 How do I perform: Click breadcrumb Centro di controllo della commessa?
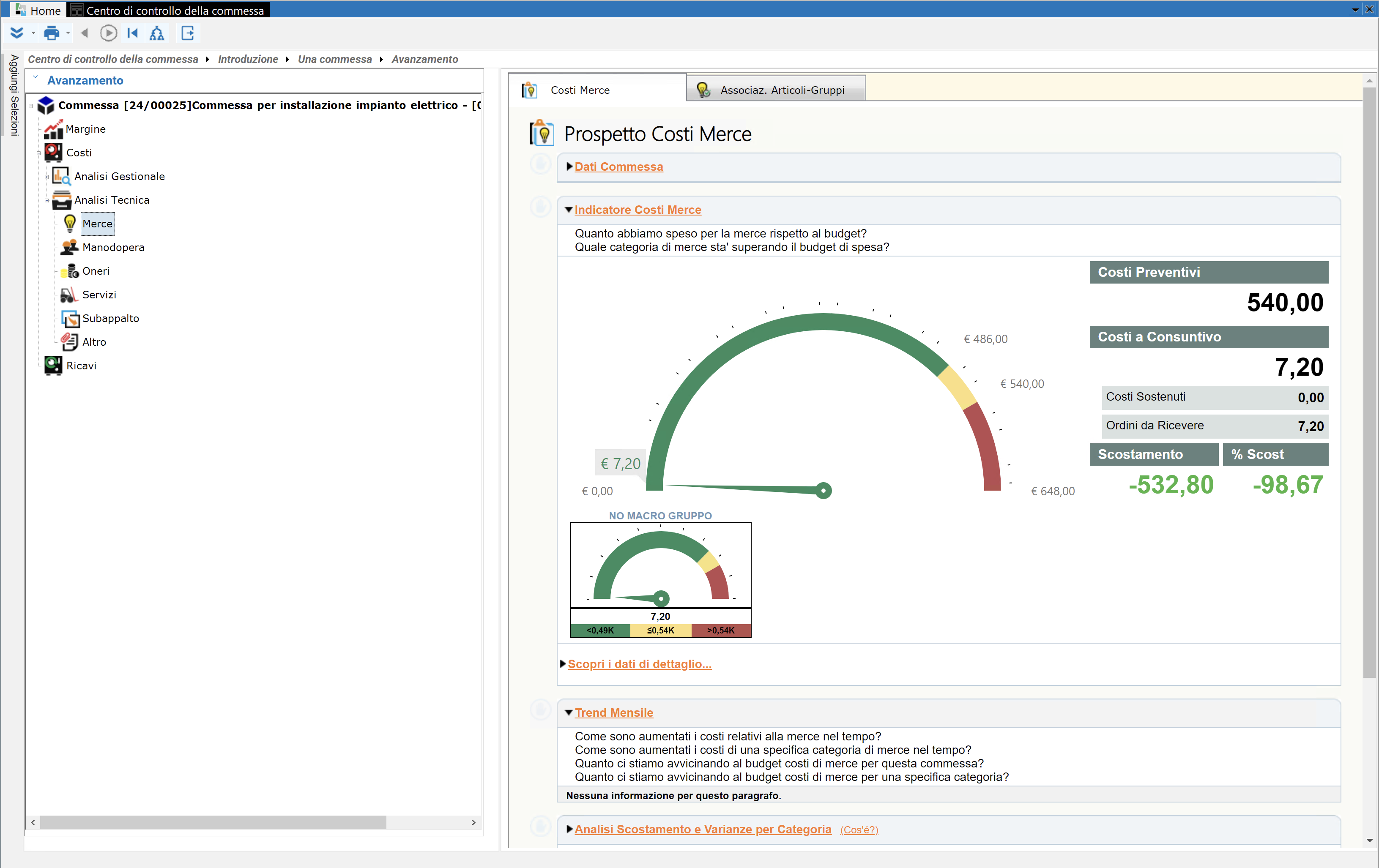coord(113,59)
